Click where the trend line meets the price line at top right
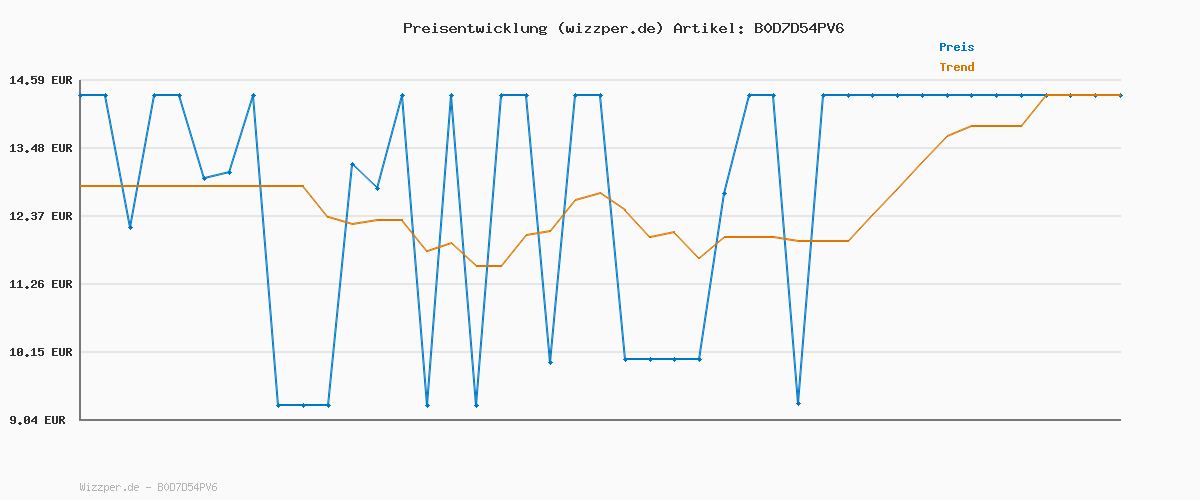Screen dimensions: 1200x500 1046,95
